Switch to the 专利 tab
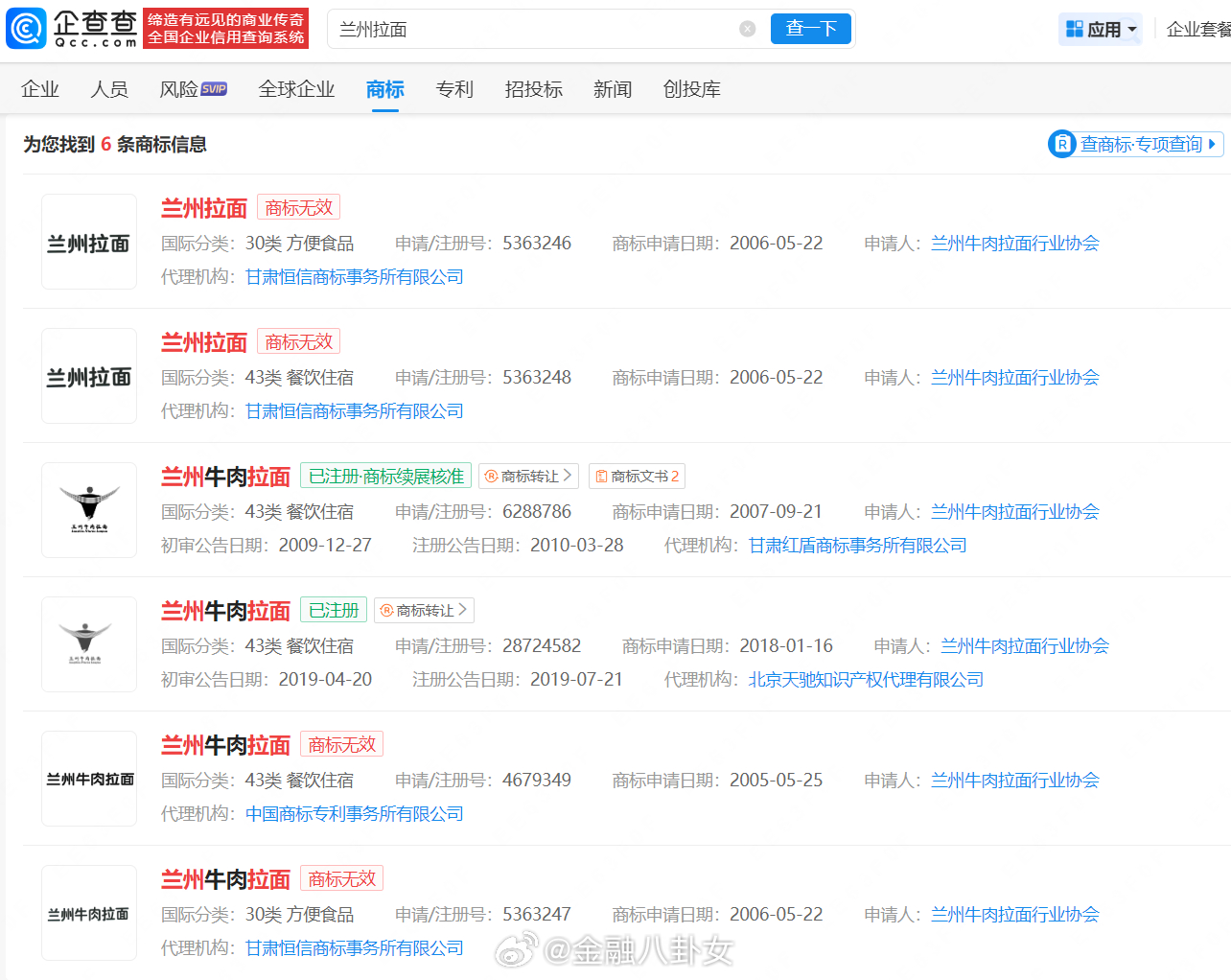 [x=454, y=89]
